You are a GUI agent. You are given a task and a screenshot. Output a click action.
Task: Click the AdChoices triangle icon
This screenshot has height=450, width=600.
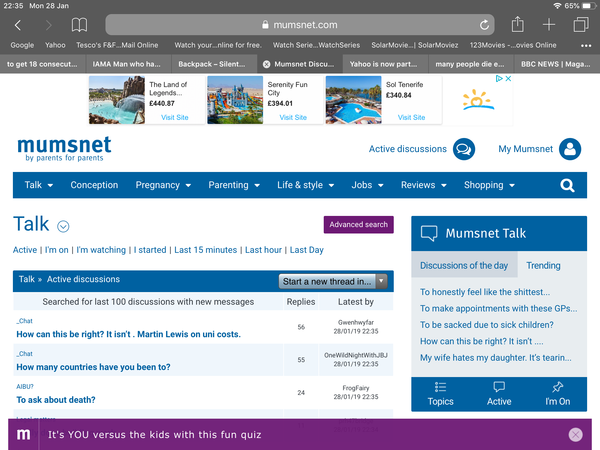[499, 78]
